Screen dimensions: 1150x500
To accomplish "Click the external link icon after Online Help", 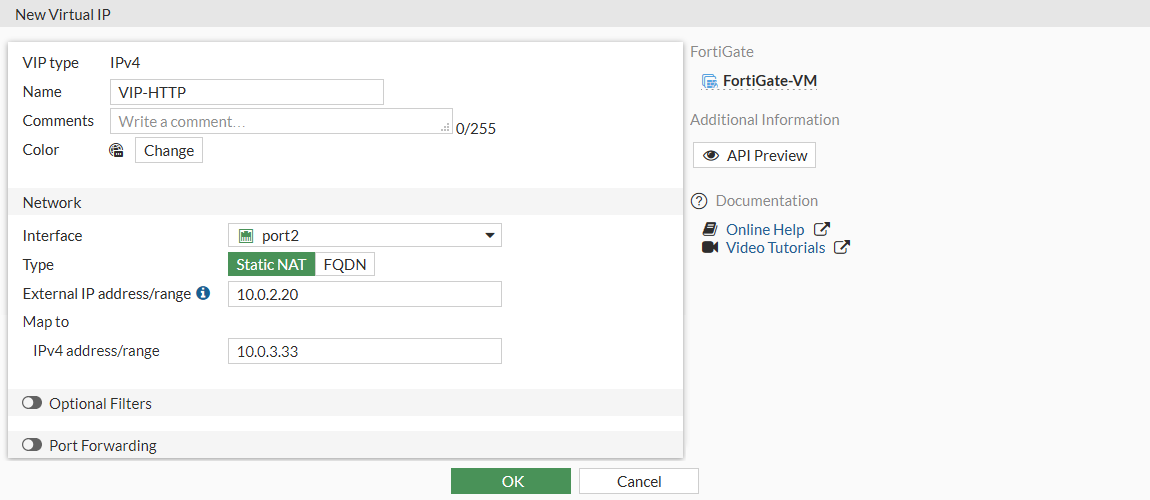I will 822,230.
